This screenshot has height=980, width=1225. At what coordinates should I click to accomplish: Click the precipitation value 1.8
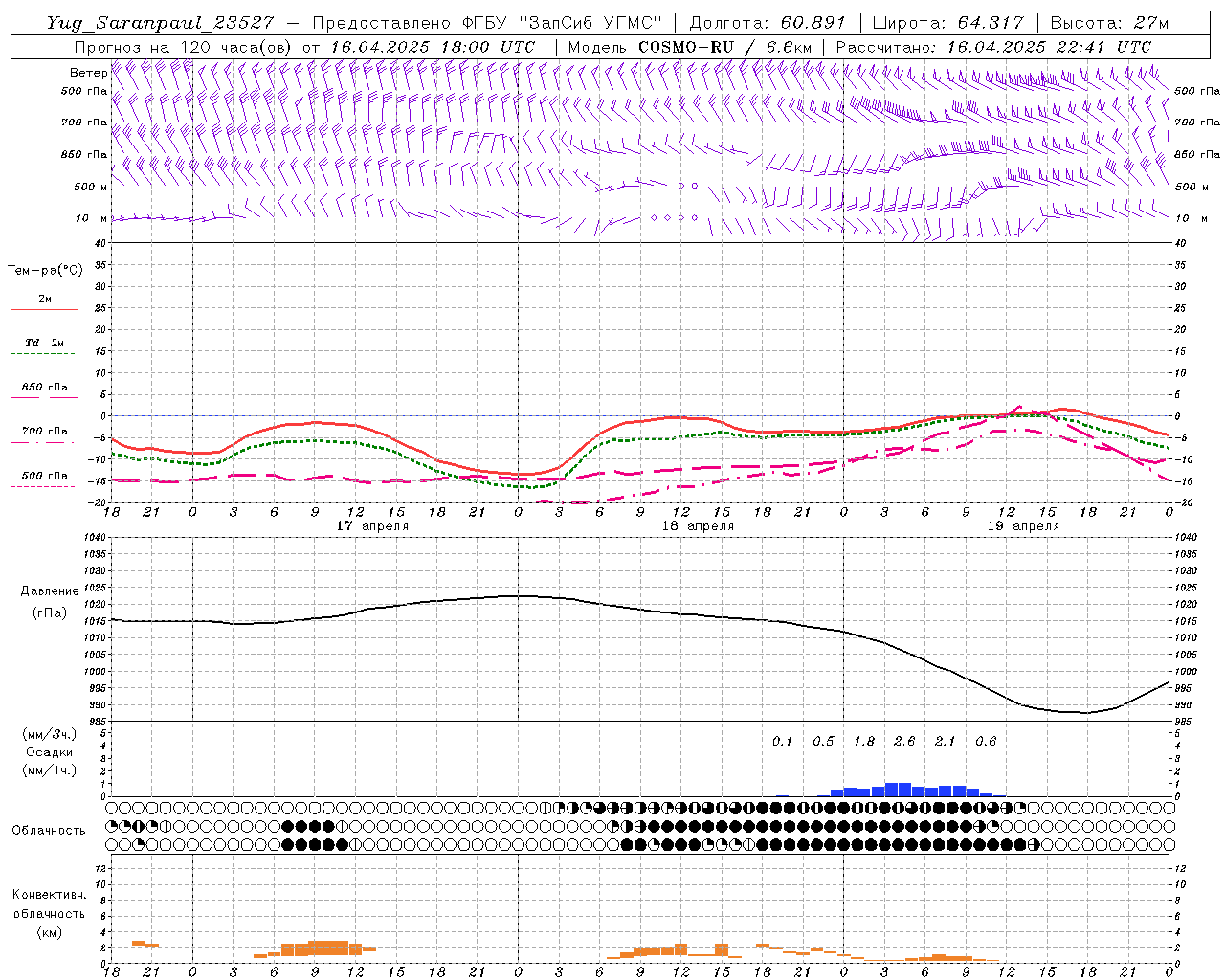(x=864, y=741)
